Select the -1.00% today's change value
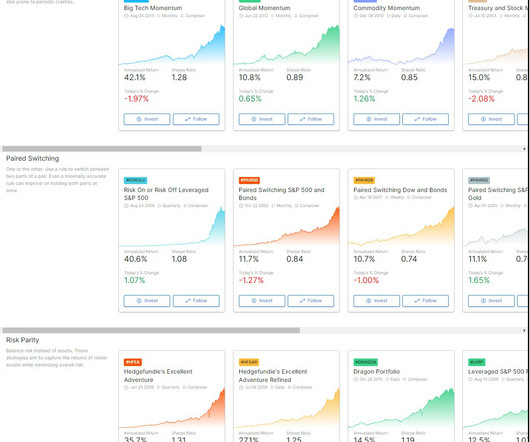Viewport: 530px width, 442px height. click(366, 280)
